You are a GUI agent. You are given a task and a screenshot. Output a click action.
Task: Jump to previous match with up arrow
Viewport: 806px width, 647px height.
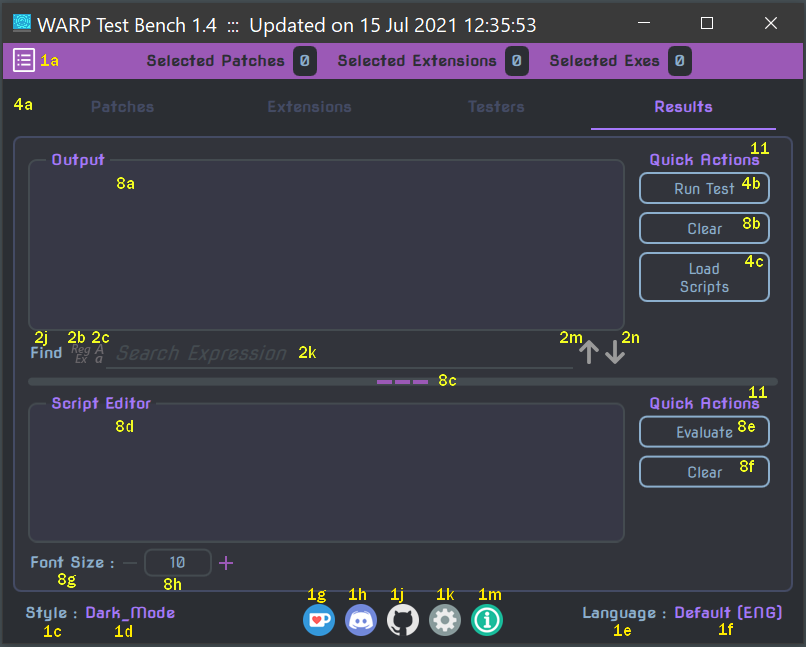589,353
